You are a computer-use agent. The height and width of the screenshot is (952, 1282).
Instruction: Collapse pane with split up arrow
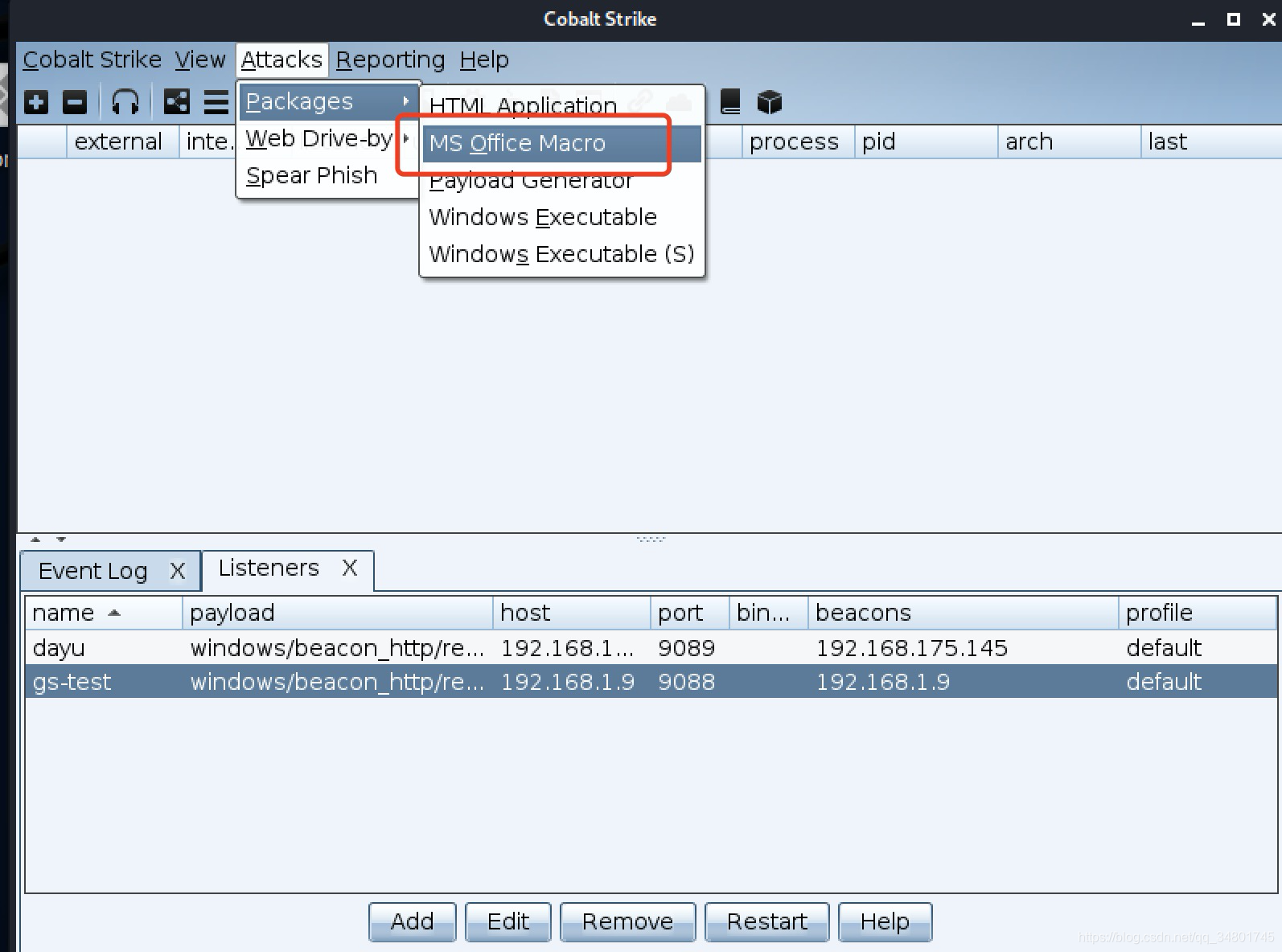(35, 540)
